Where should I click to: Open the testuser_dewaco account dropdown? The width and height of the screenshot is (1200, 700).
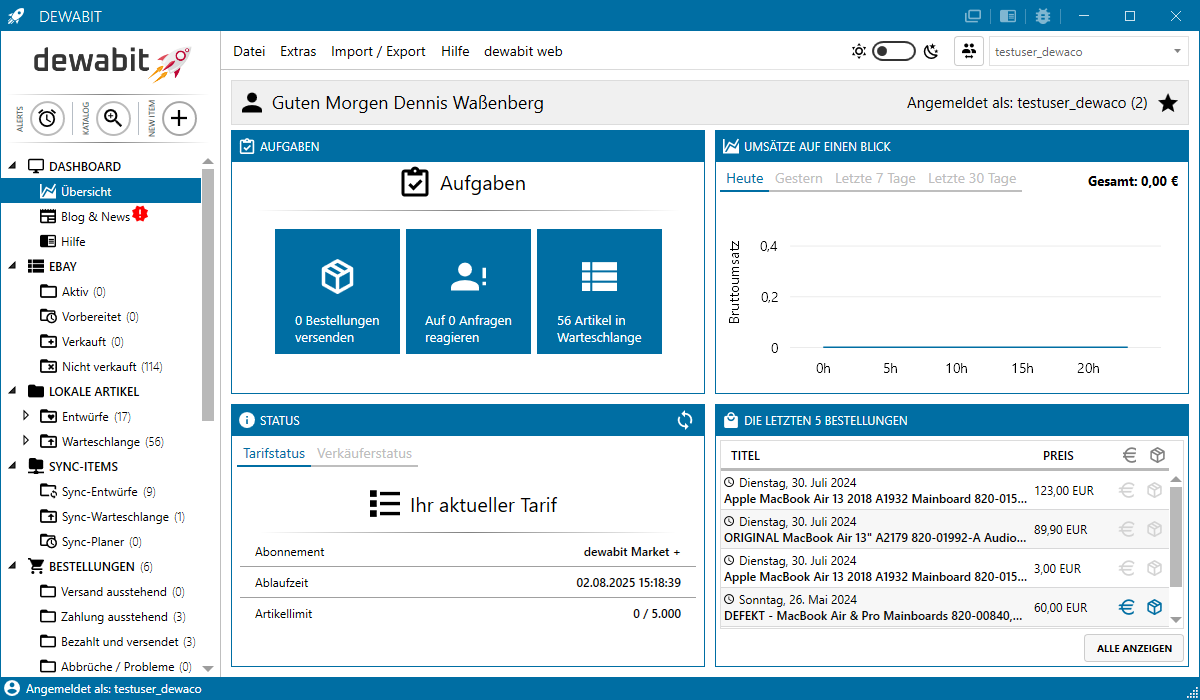pos(1087,52)
